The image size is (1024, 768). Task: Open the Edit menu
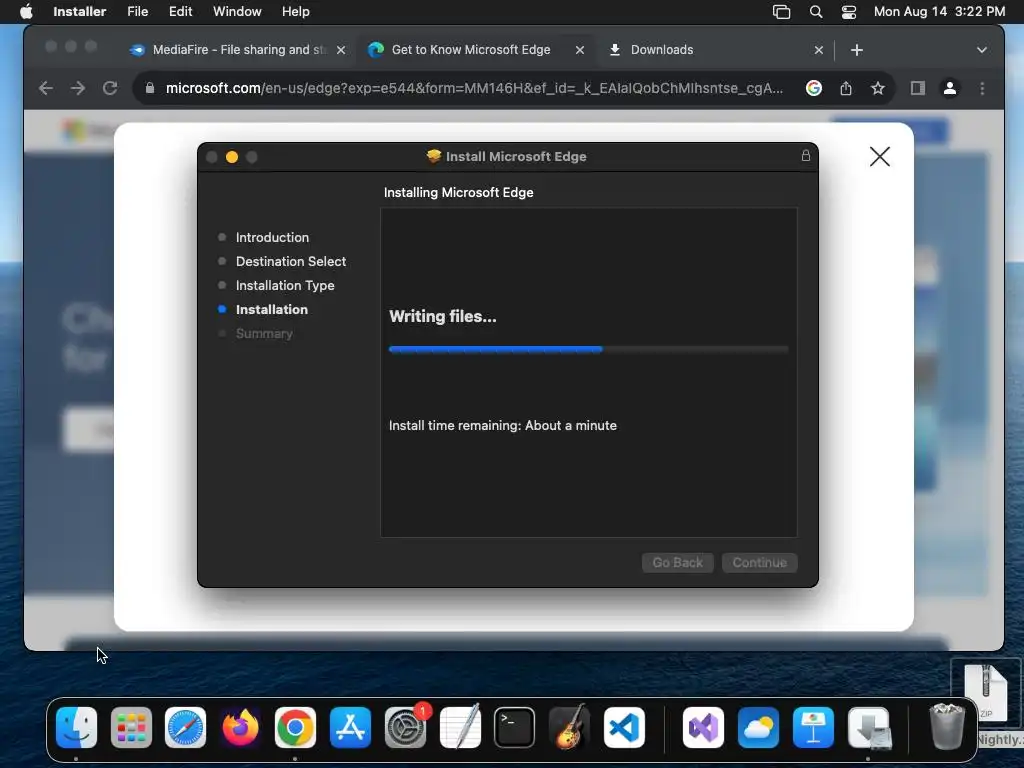pyautogui.click(x=180, y=12)
